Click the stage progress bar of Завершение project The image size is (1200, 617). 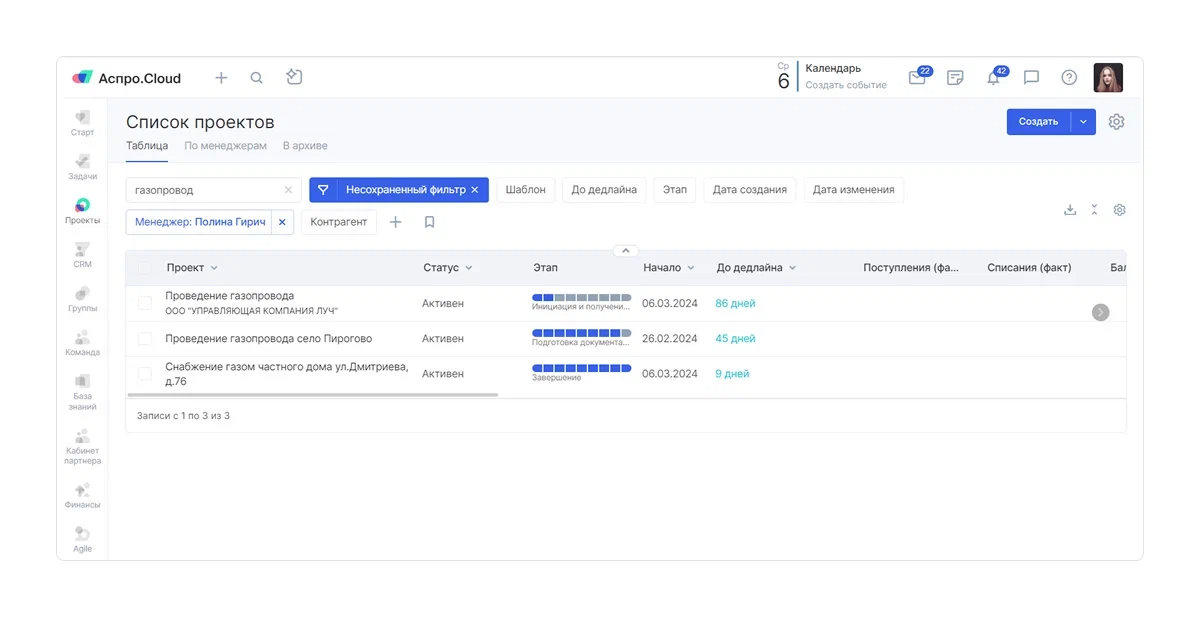tap(581, 369)
